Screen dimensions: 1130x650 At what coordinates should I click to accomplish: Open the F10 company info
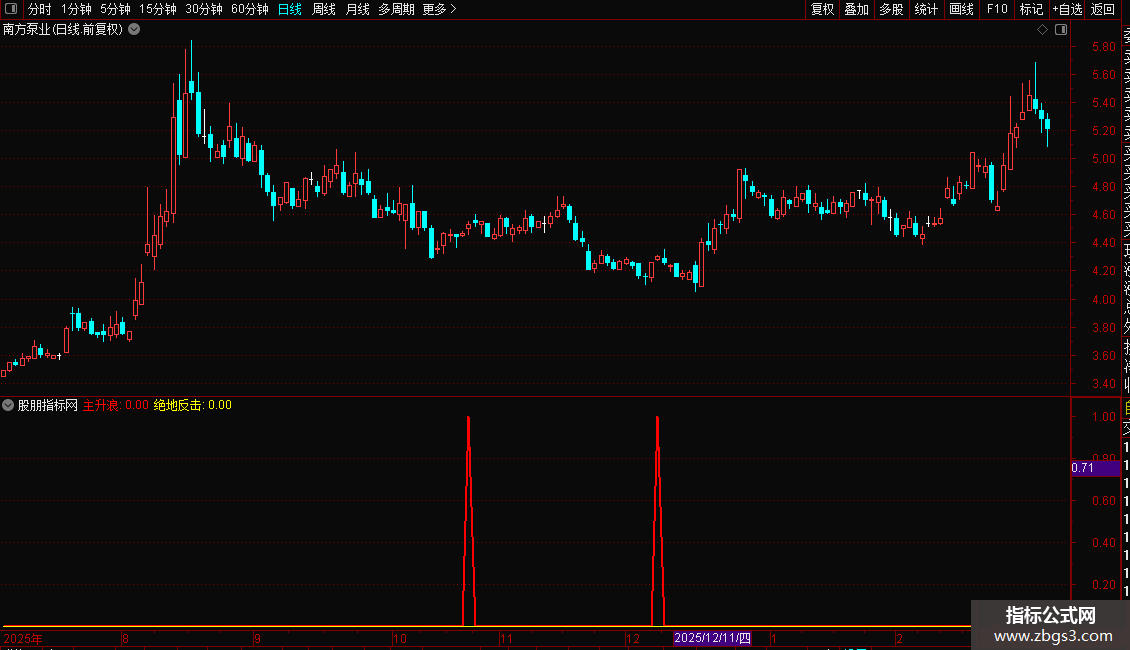coord(997,9)
